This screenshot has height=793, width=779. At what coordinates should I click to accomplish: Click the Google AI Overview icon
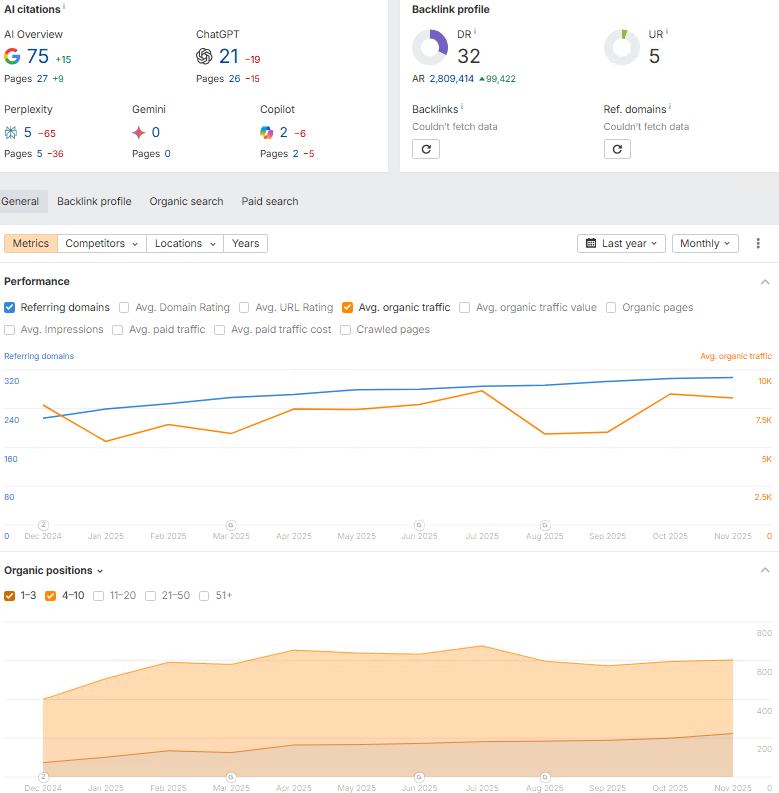pos(12,56)
